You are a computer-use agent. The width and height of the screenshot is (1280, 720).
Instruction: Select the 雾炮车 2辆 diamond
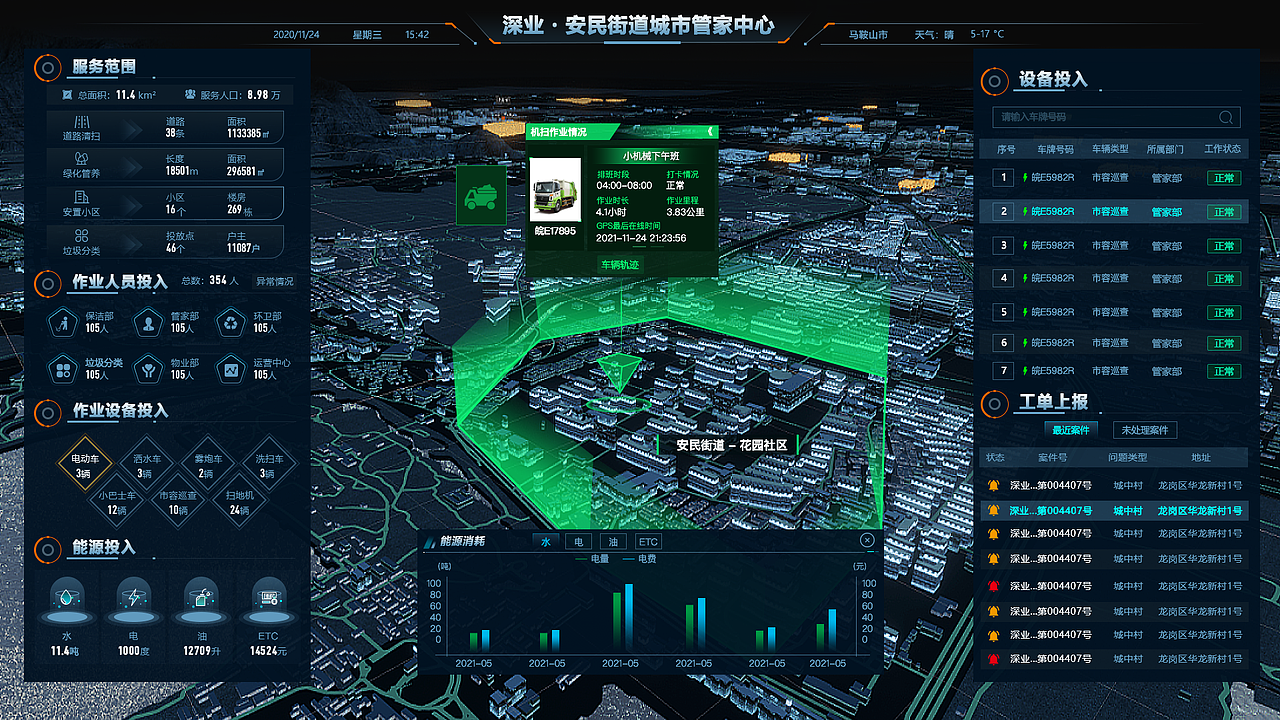tap(206, 465)
